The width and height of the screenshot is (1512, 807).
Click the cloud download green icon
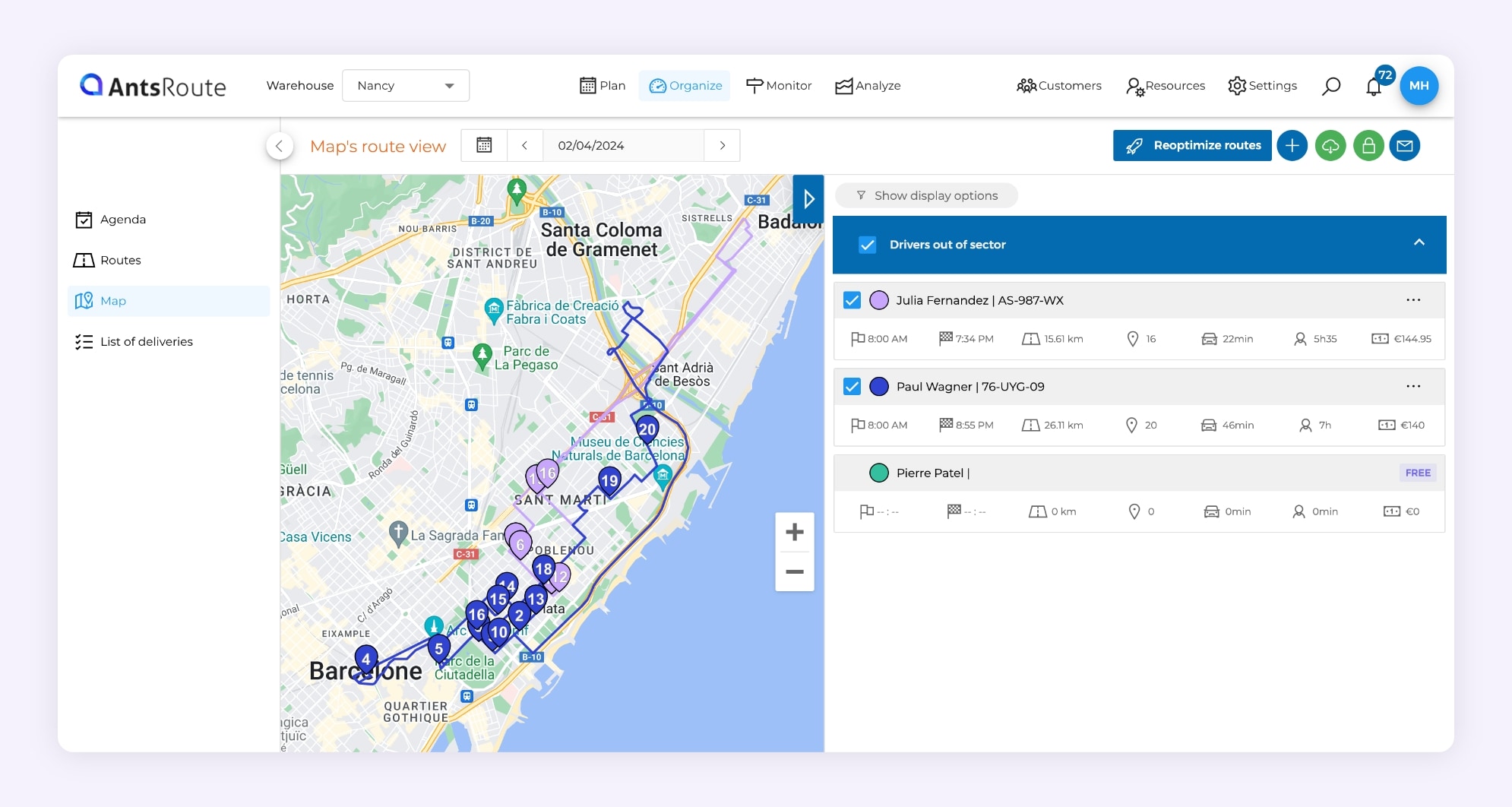[x=1330, y=145]
